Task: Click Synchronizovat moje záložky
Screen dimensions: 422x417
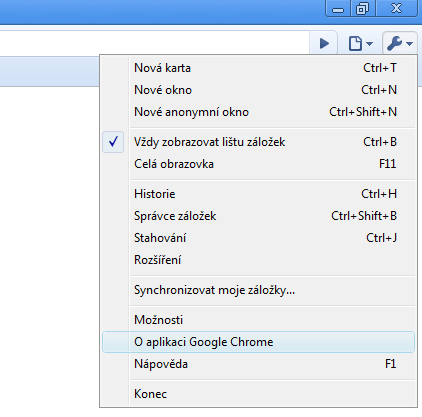Action: pos(258,290)
